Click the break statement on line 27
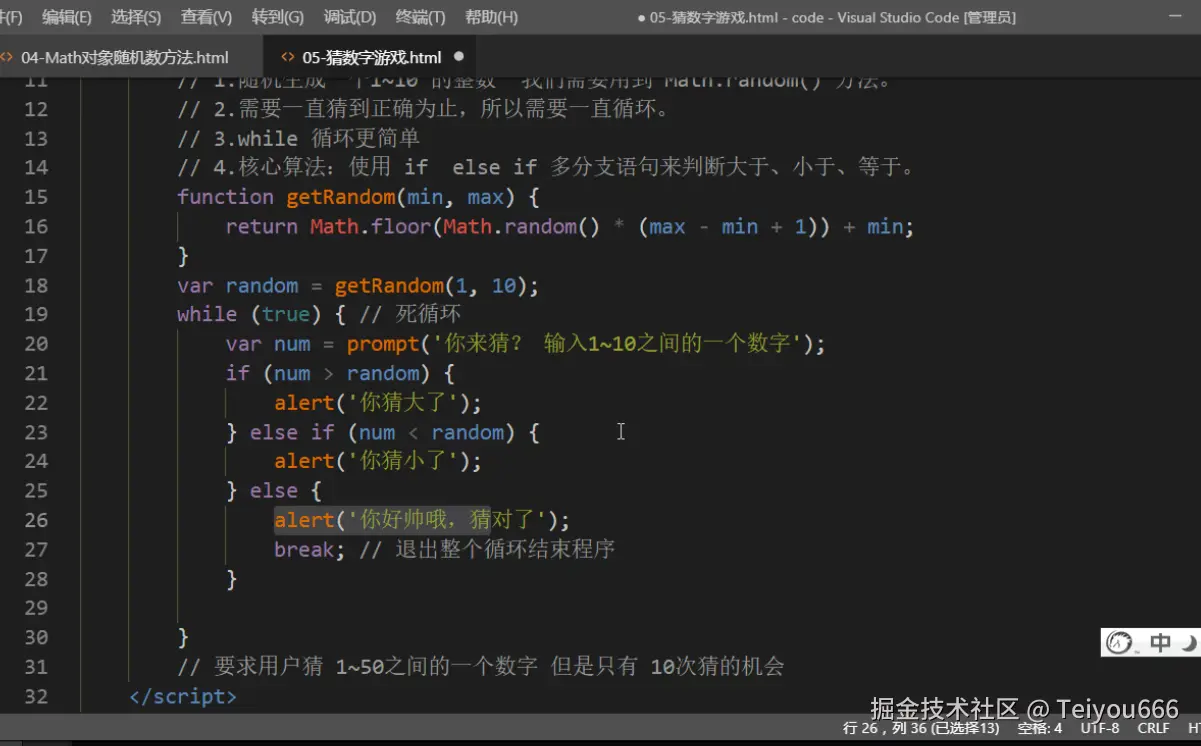 (310, 549)
